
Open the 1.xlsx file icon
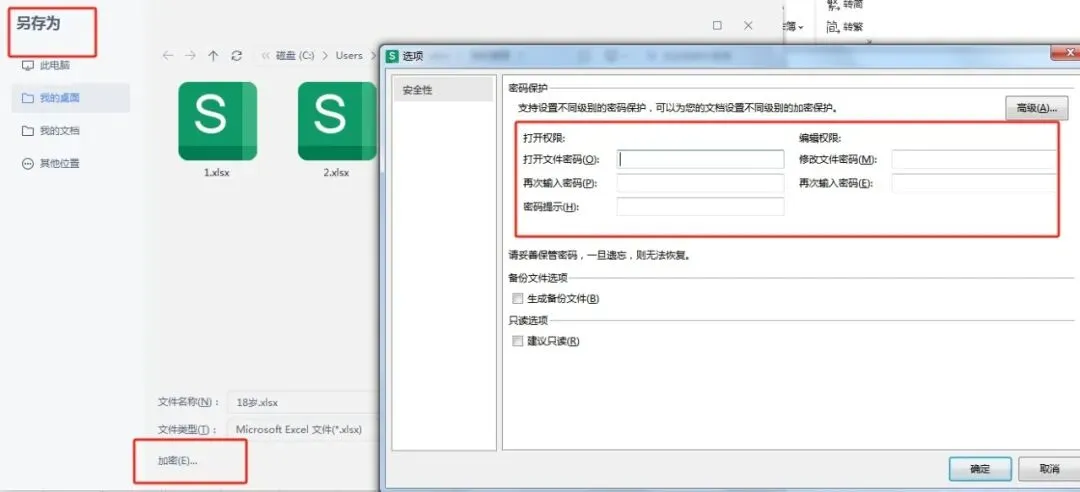click(218, 121)
